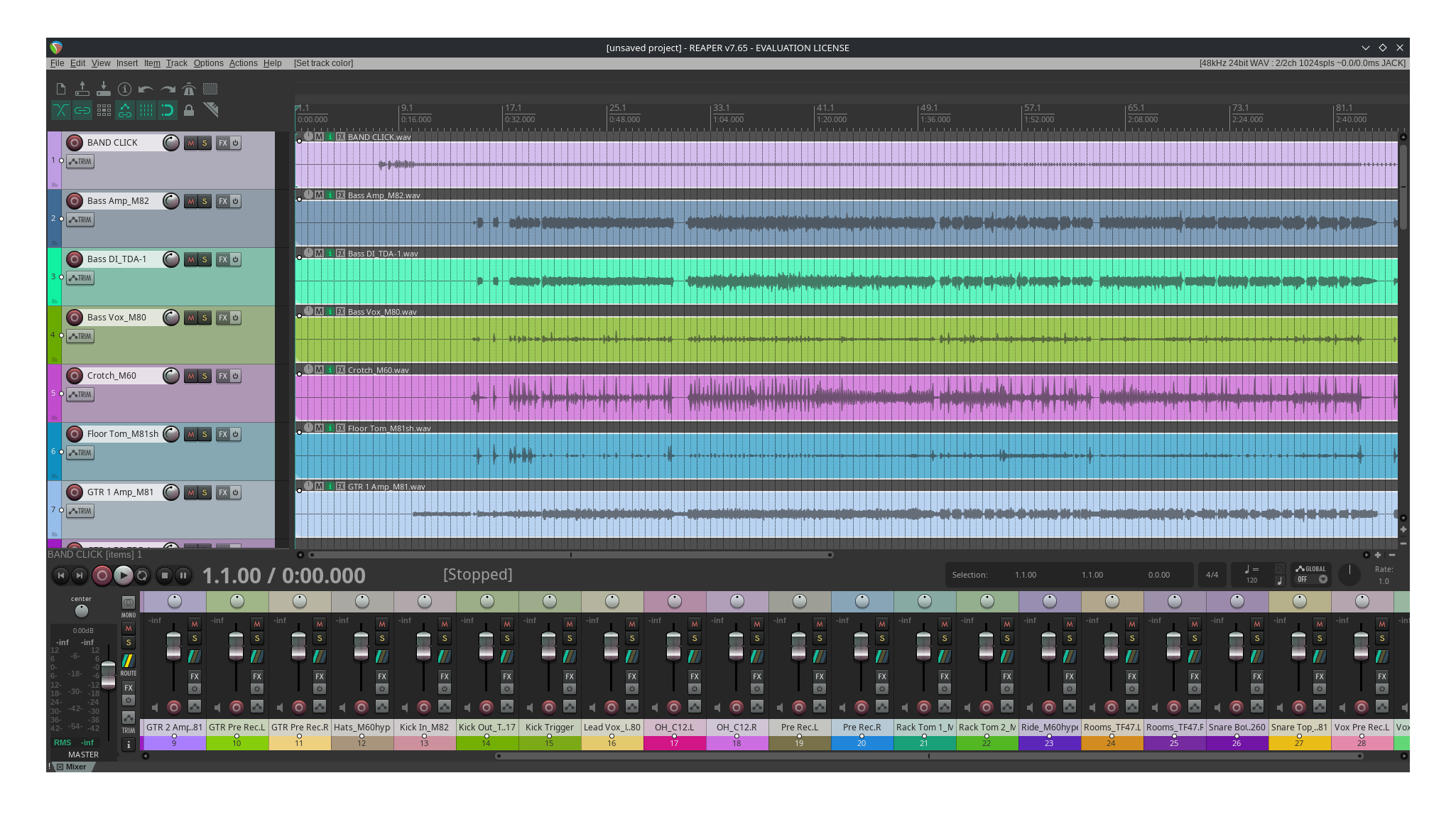Viewport: 1456px width, 827px height.
Task: Click Go to project end transport button
Action: coord(80,575)
